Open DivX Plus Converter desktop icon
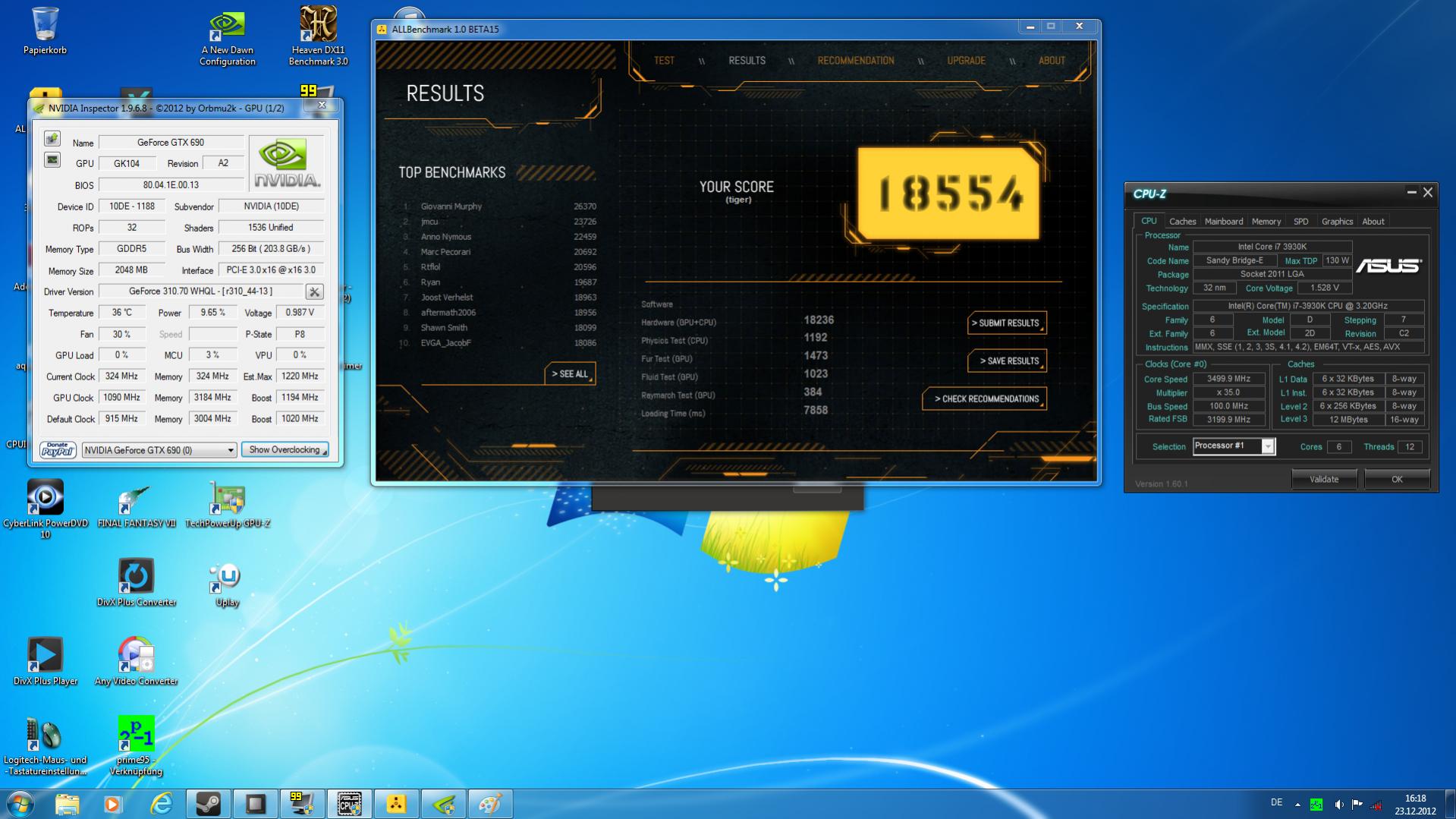This screenshot has height=819, width=1456. 137,583
